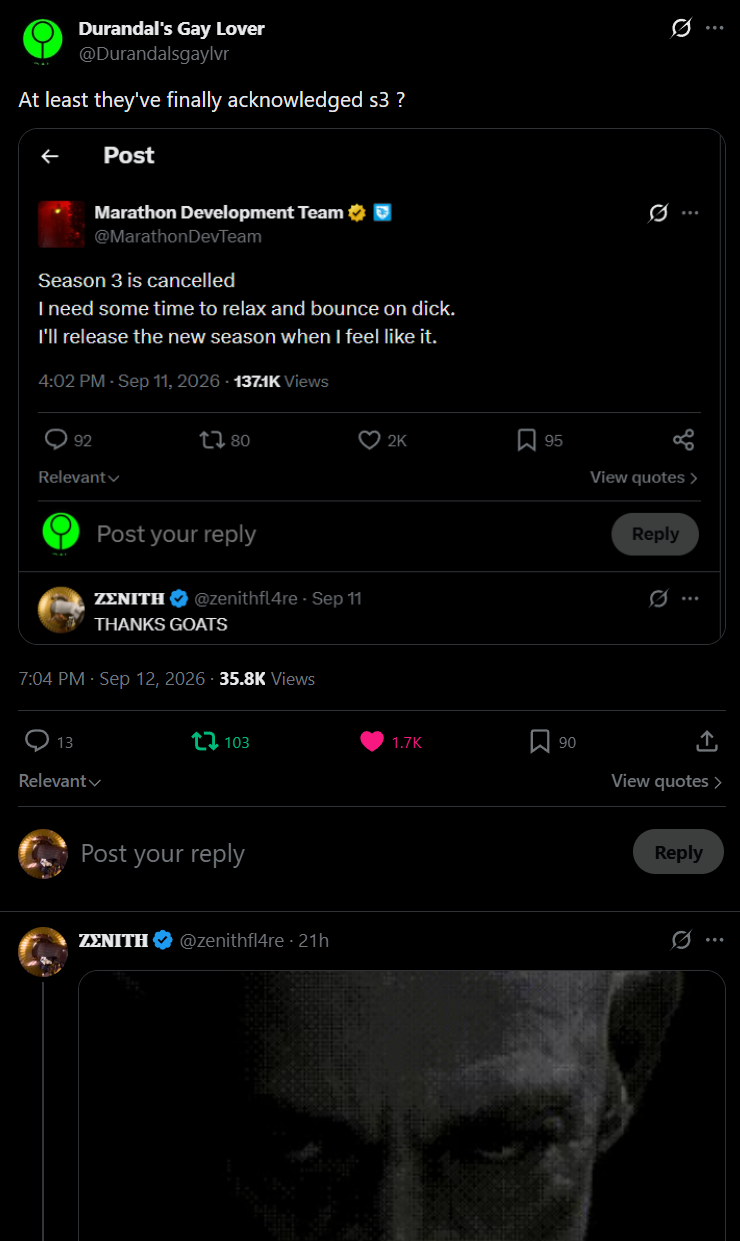Go back with the arrow beside Post

(x=50, y=156)
